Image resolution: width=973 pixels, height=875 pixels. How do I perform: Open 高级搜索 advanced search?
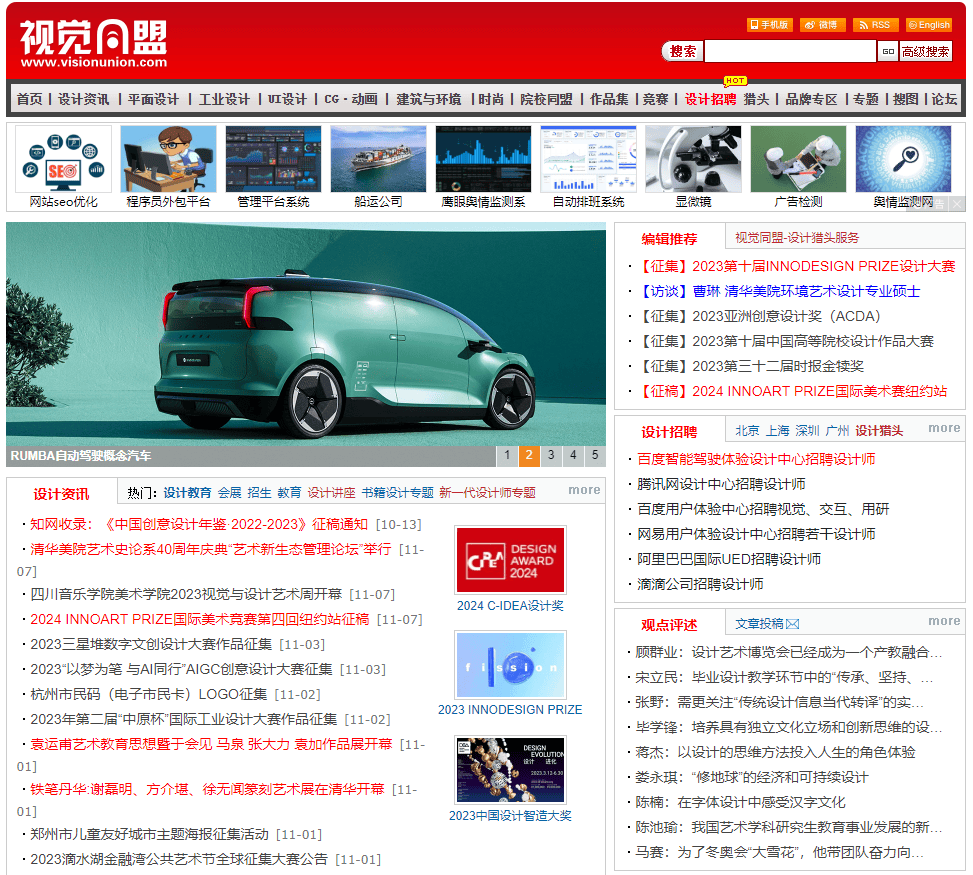tap(925, 51)
